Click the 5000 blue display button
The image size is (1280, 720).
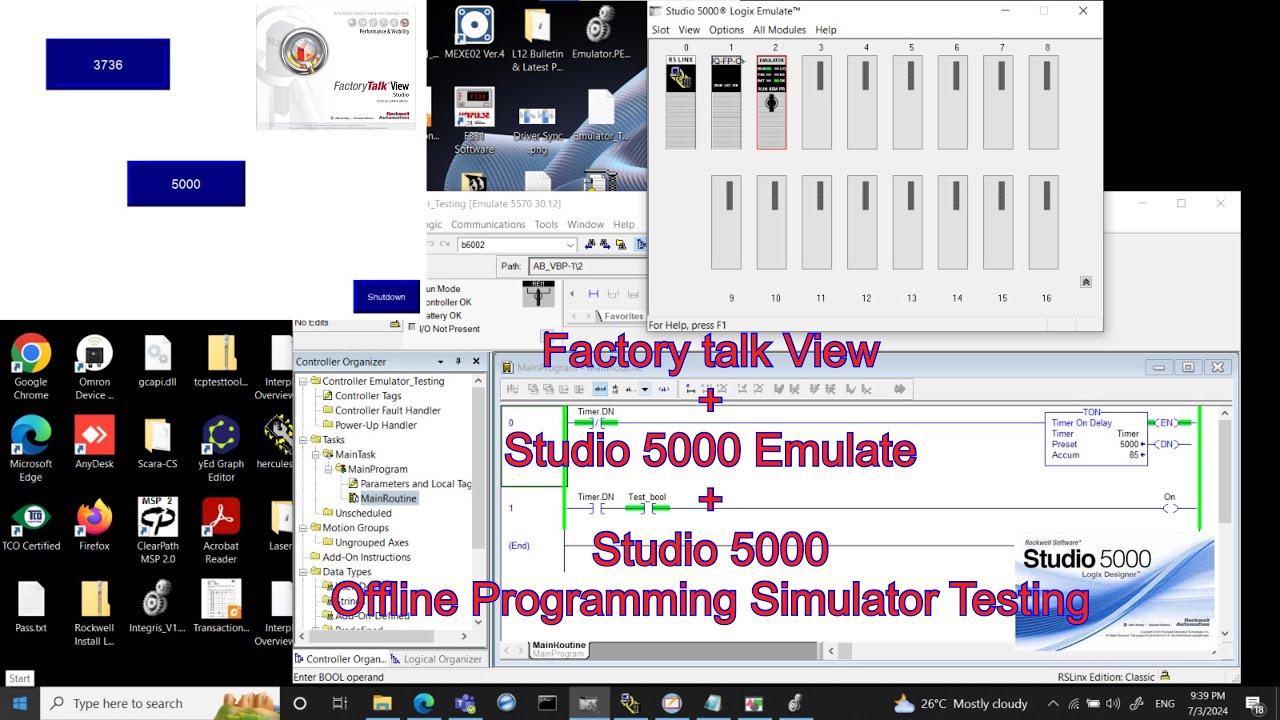click(186, 184)
